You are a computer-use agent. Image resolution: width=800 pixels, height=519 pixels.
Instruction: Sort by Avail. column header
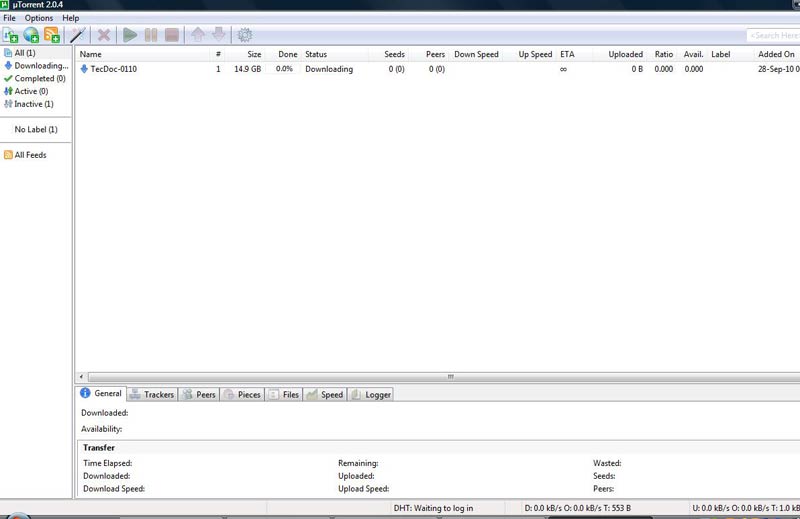(693, 54)
